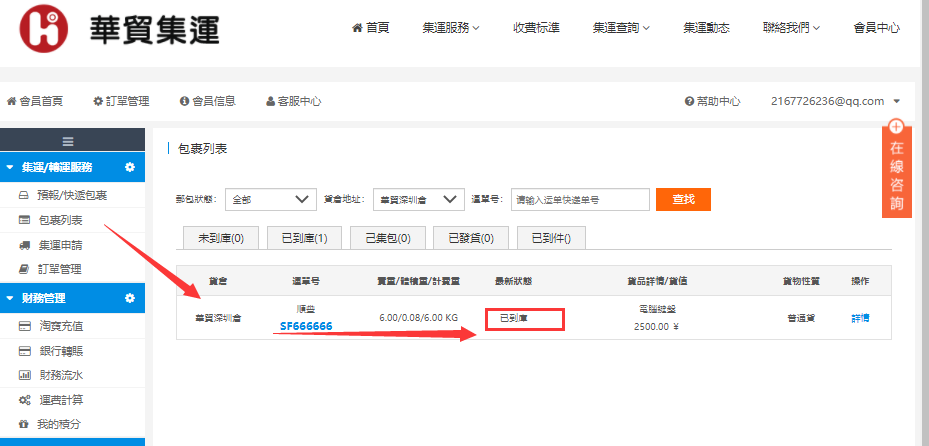Image resolution: width=929 pixels, height=446 pixels.
Task: Switch to 未到庫(0) tab
Action: pos(227,238)
